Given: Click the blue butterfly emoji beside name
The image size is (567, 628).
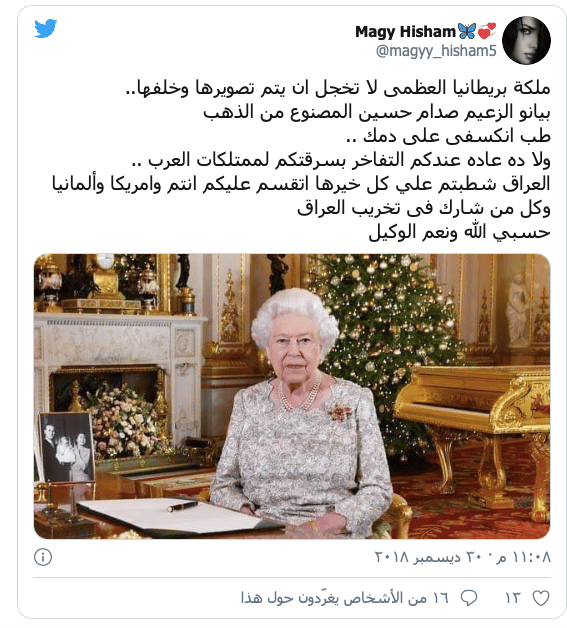Looking at the screenshot, I should 467,31.
